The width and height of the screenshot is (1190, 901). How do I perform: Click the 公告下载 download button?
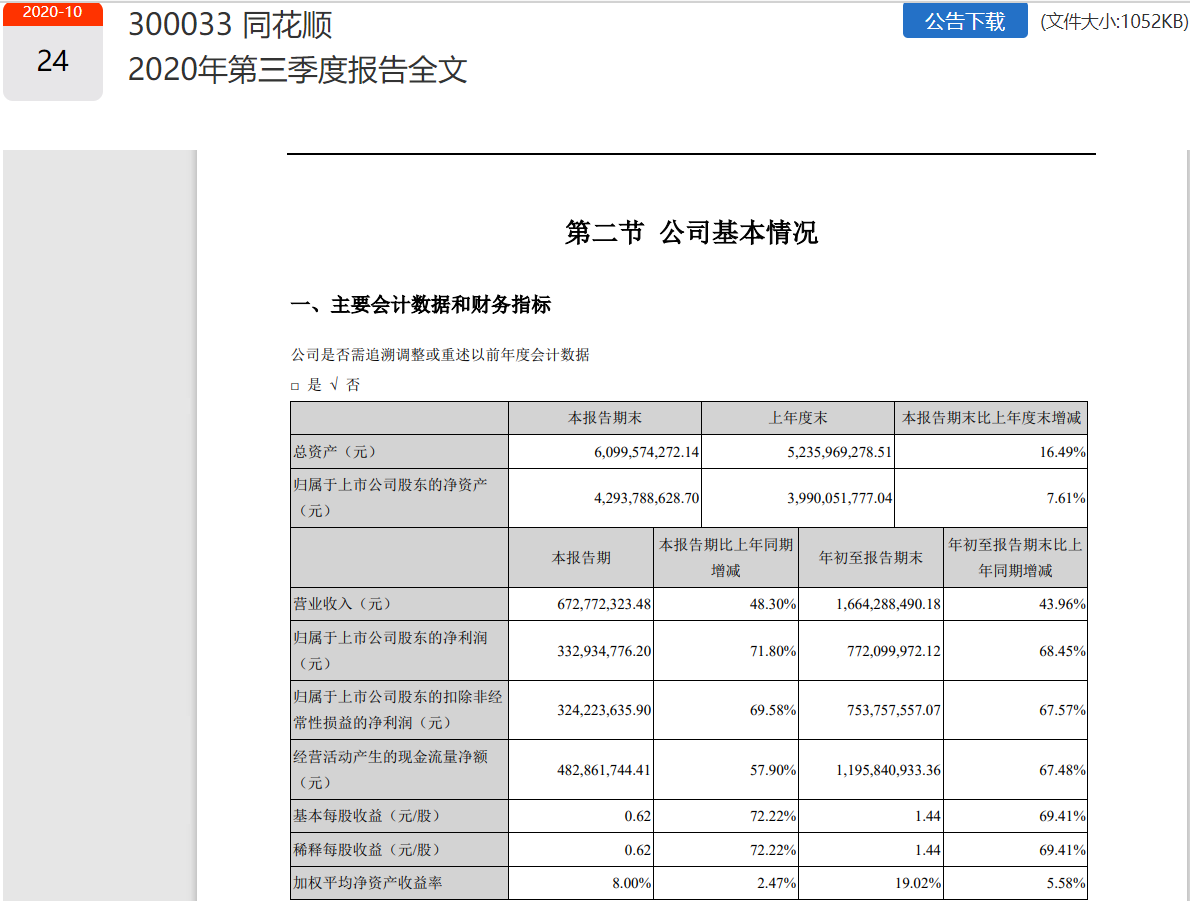click(x=965, y=21)
